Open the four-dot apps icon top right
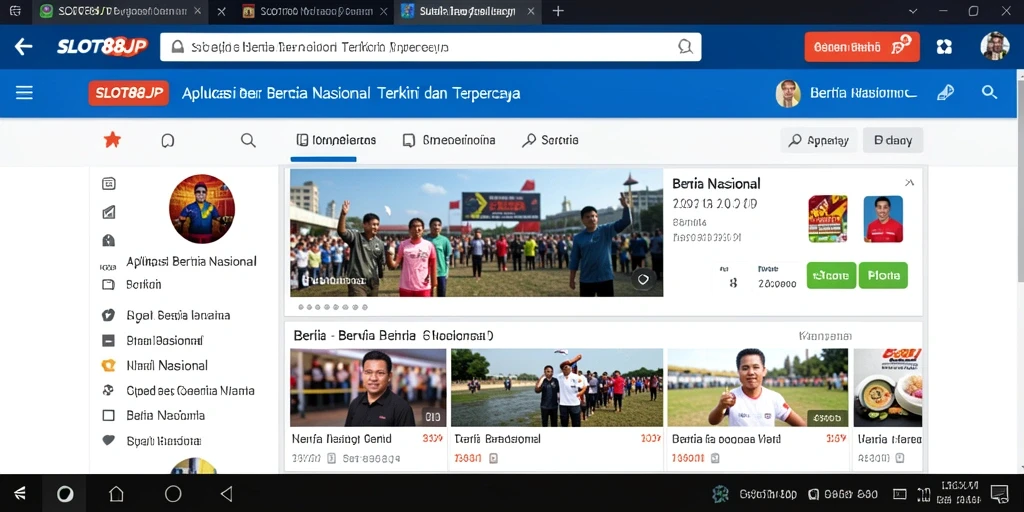 pyautogui.click(x=944, y=47)
